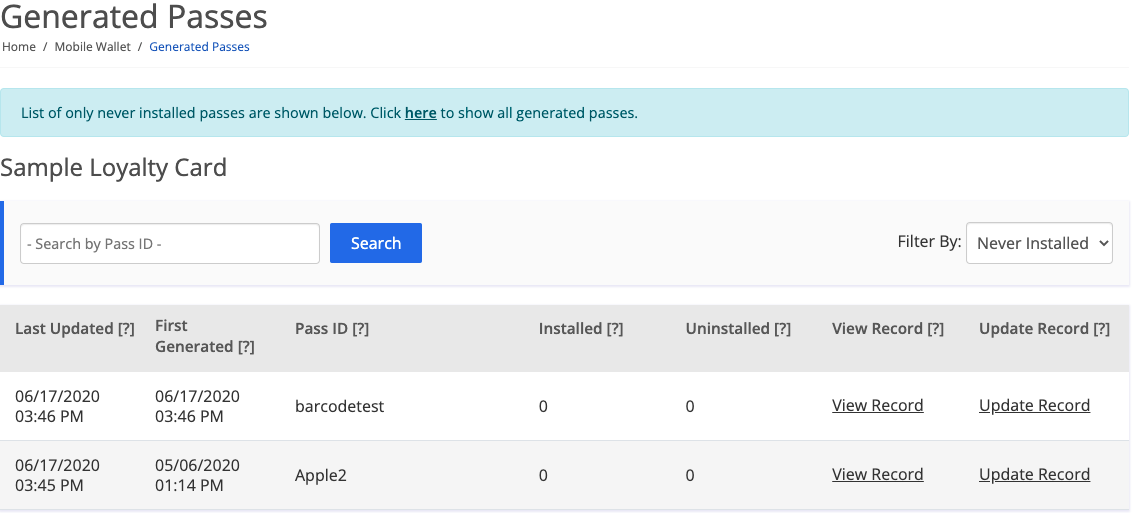Click the help marker next to Last Updated

pyautogui.click(x=126, y=329)
